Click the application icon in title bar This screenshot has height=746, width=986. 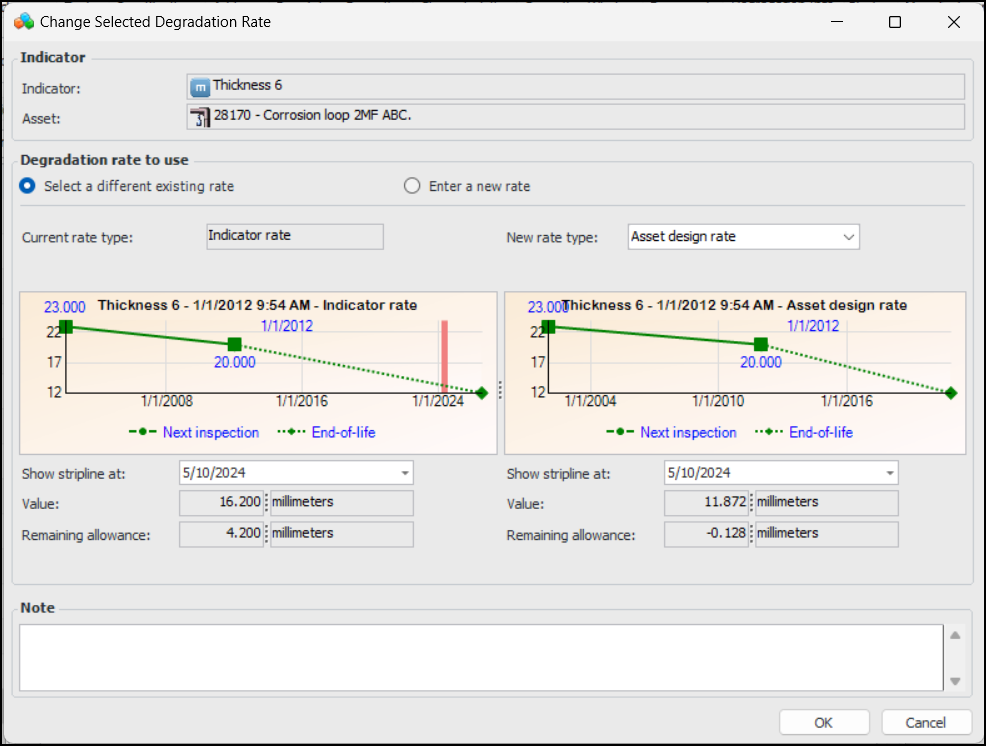(24, 21)
